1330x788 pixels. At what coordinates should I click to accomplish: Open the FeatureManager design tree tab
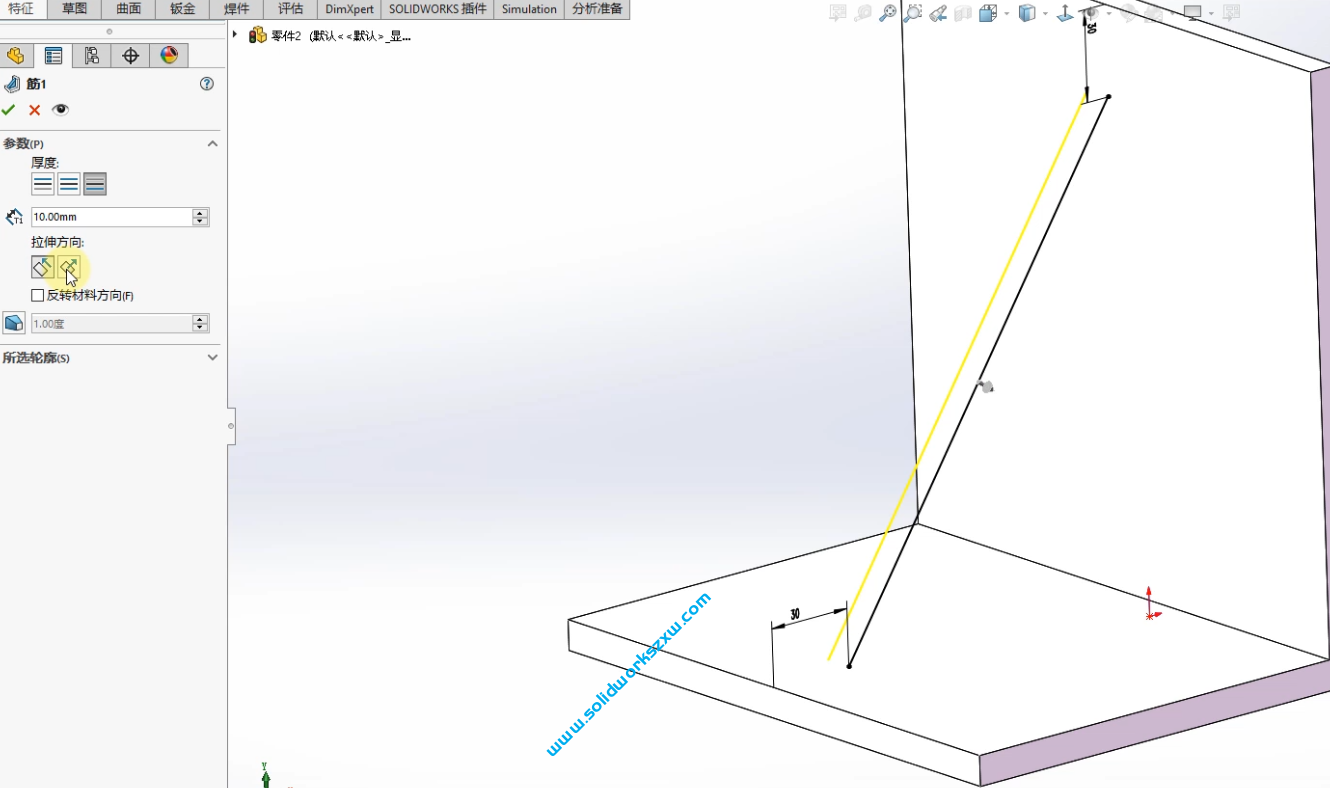[x=15, y=56]
